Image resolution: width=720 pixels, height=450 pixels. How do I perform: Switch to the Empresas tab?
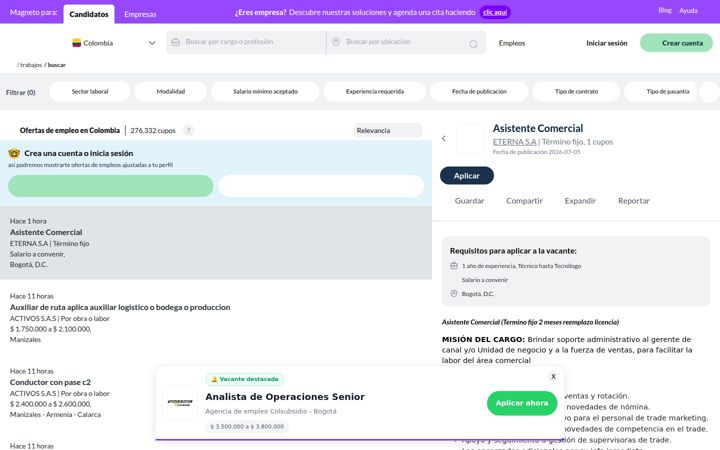pos(140,14)
